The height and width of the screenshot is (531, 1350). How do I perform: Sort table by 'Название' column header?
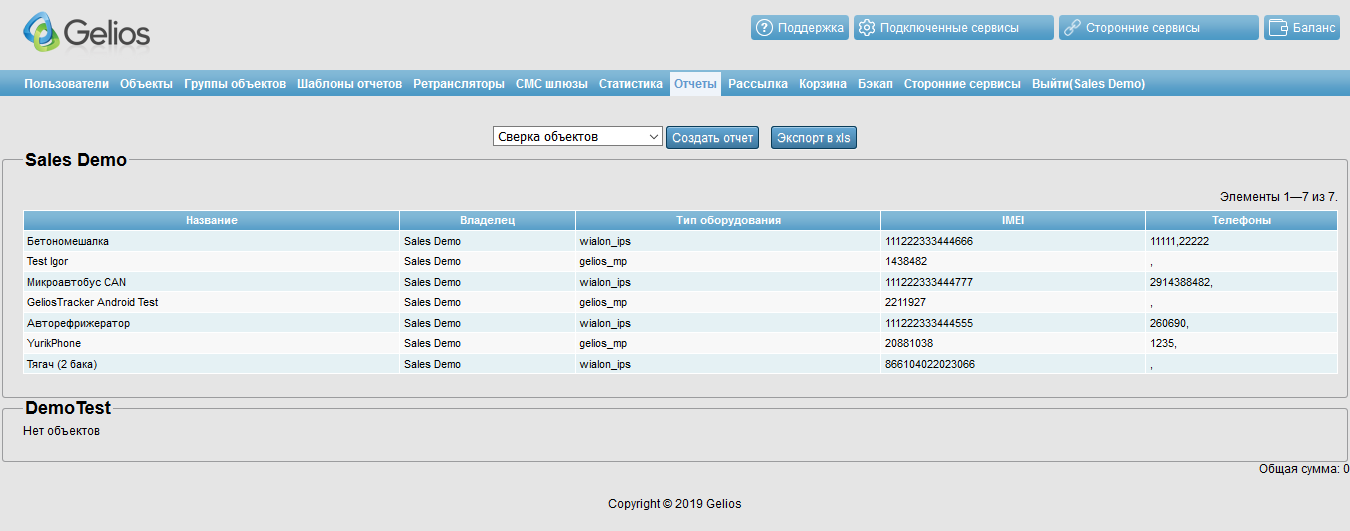coord(211,220)
